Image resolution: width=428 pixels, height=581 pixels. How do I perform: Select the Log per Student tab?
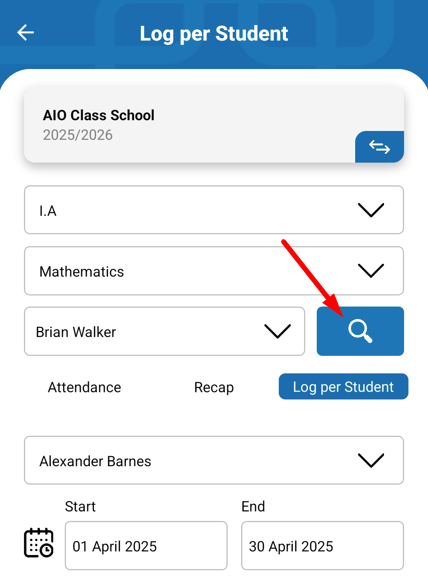click(x=343, y=386)
